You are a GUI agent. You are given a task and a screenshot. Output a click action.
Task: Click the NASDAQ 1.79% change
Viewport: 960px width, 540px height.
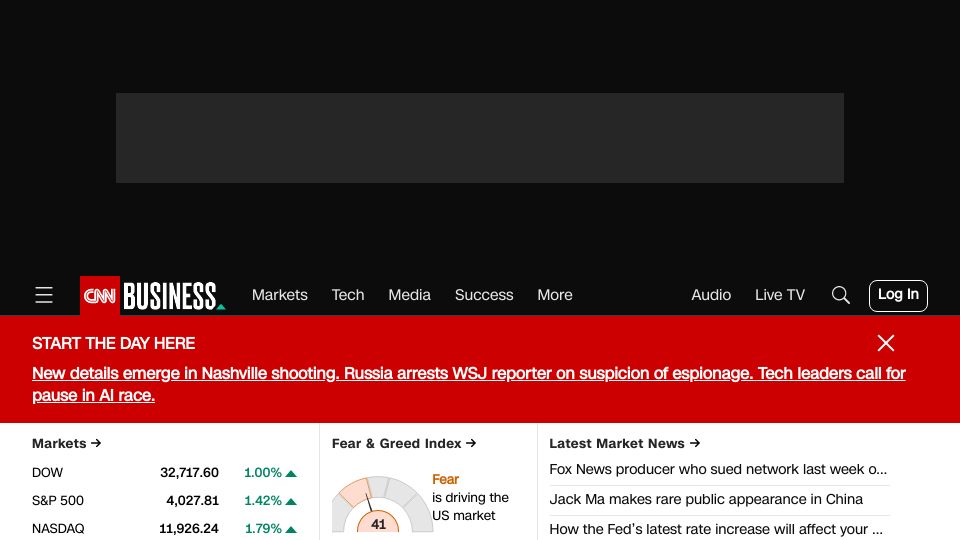(270, 528)
